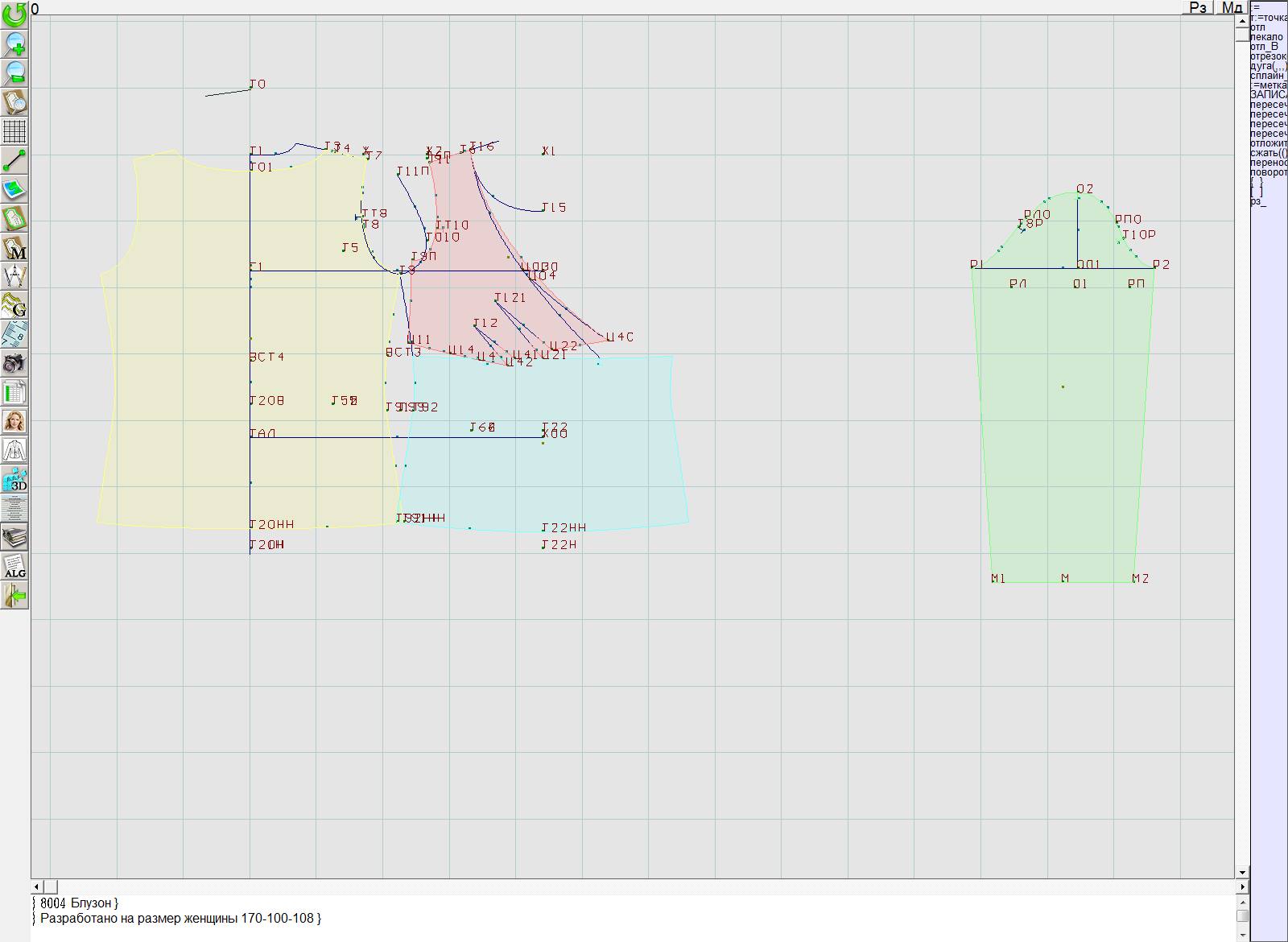Click the green refresh arrow icon

pyautogui.click(x=14, y=14)
